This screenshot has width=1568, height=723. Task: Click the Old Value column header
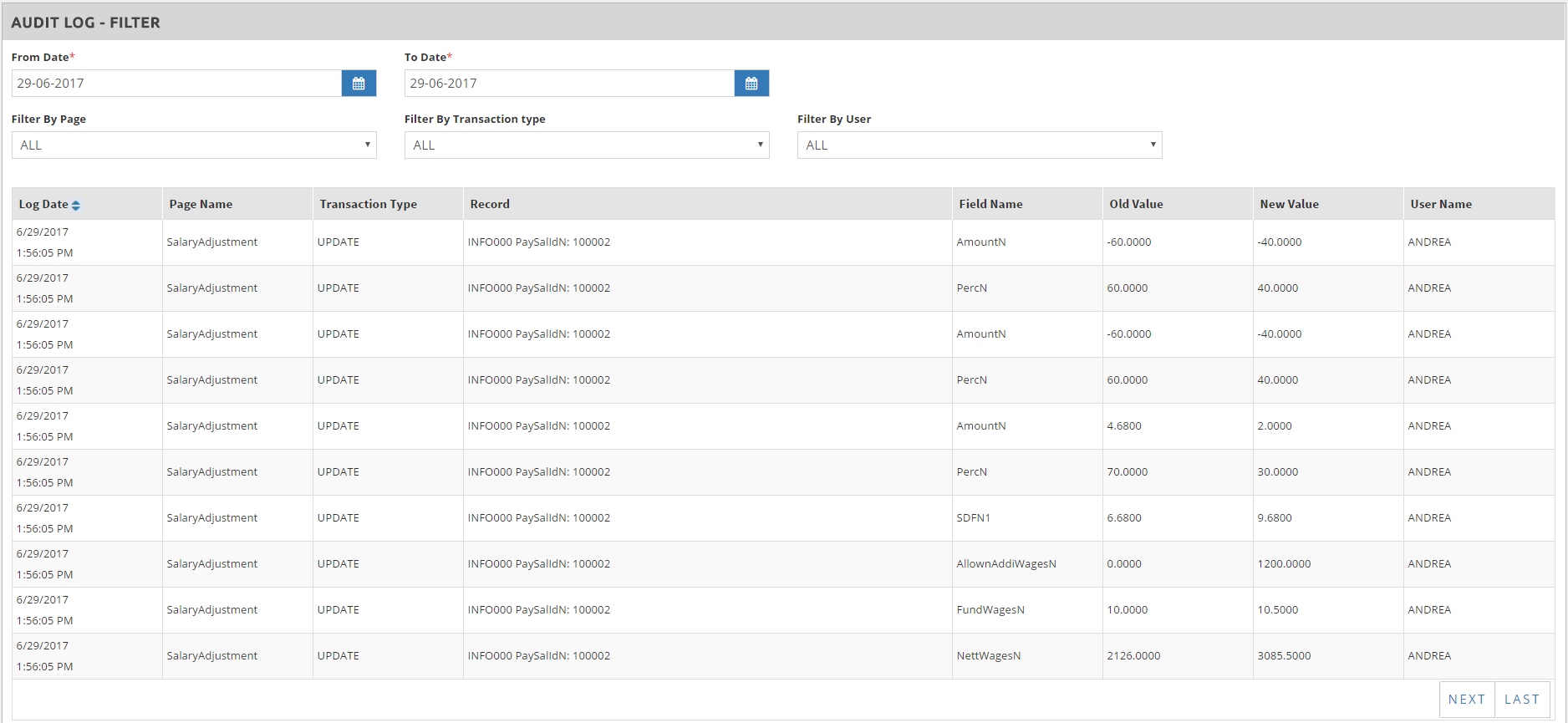(1136, 204)
